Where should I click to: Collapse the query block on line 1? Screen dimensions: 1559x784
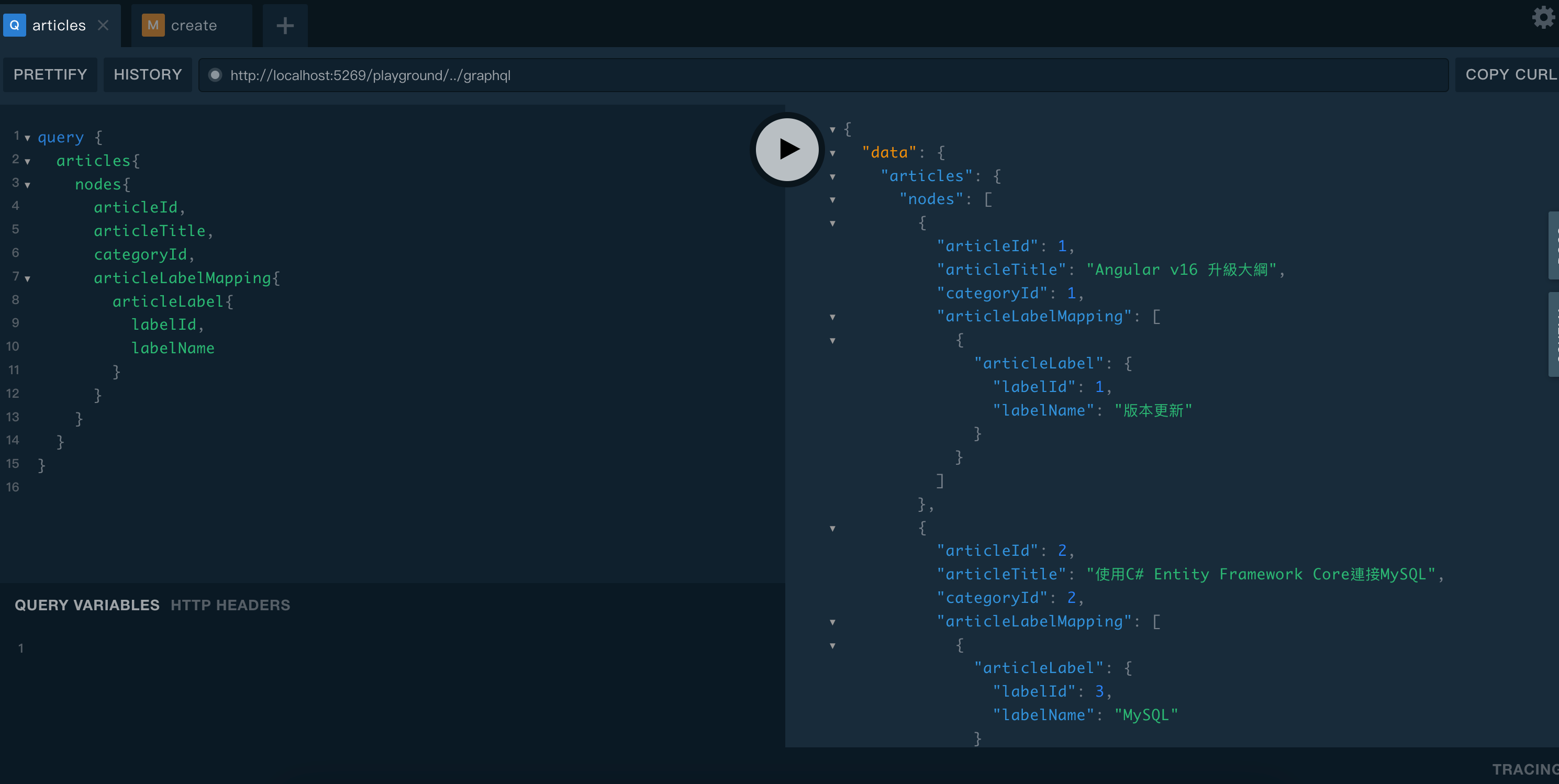[x=27, y=138]
